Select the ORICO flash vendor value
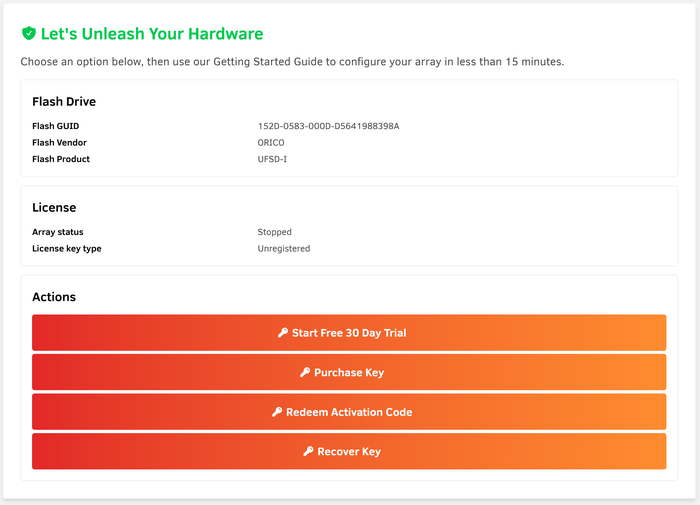Viewport: 700px width, 505px height. [x=271, y=143]
